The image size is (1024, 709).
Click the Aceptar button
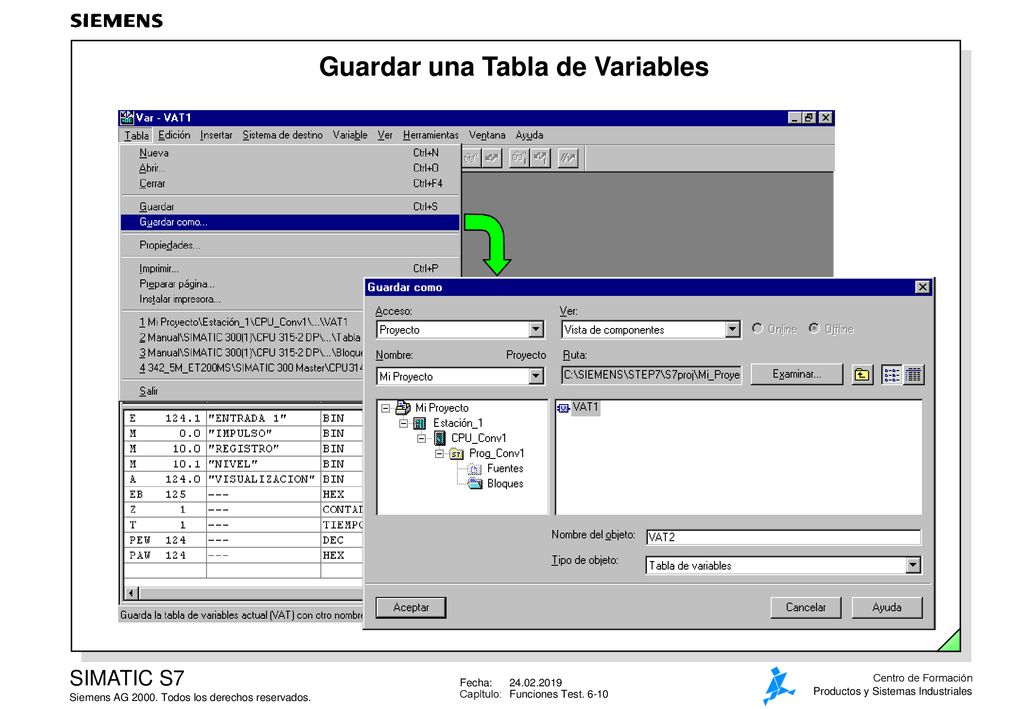pos(411,607)
